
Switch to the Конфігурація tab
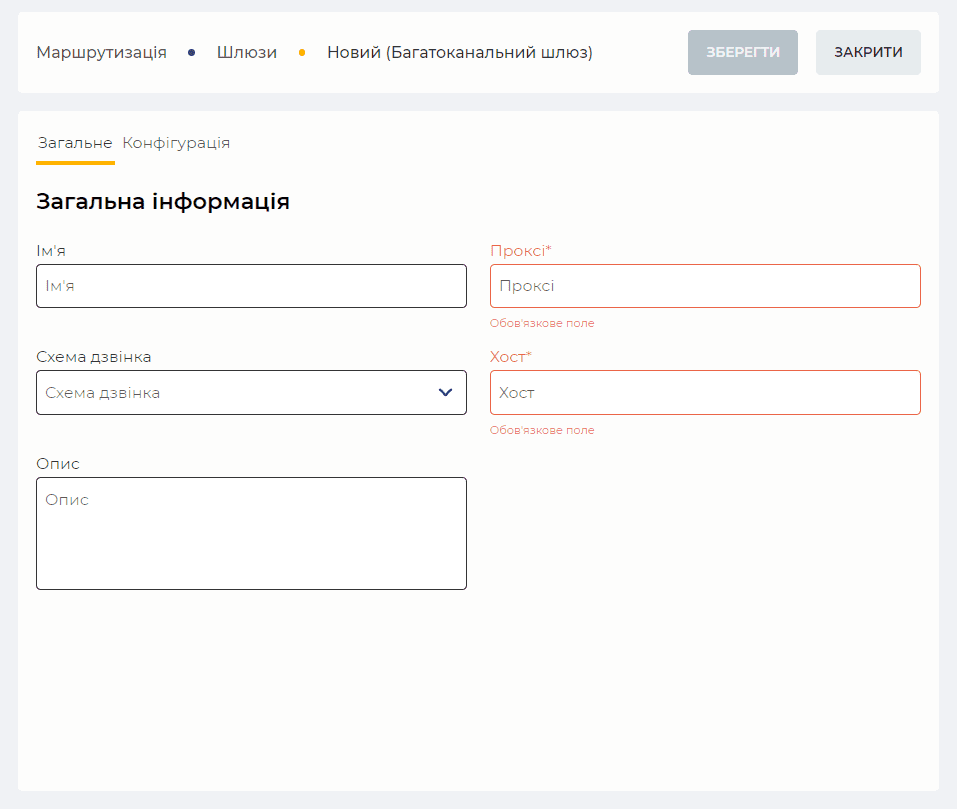click(x=176, y=143)
